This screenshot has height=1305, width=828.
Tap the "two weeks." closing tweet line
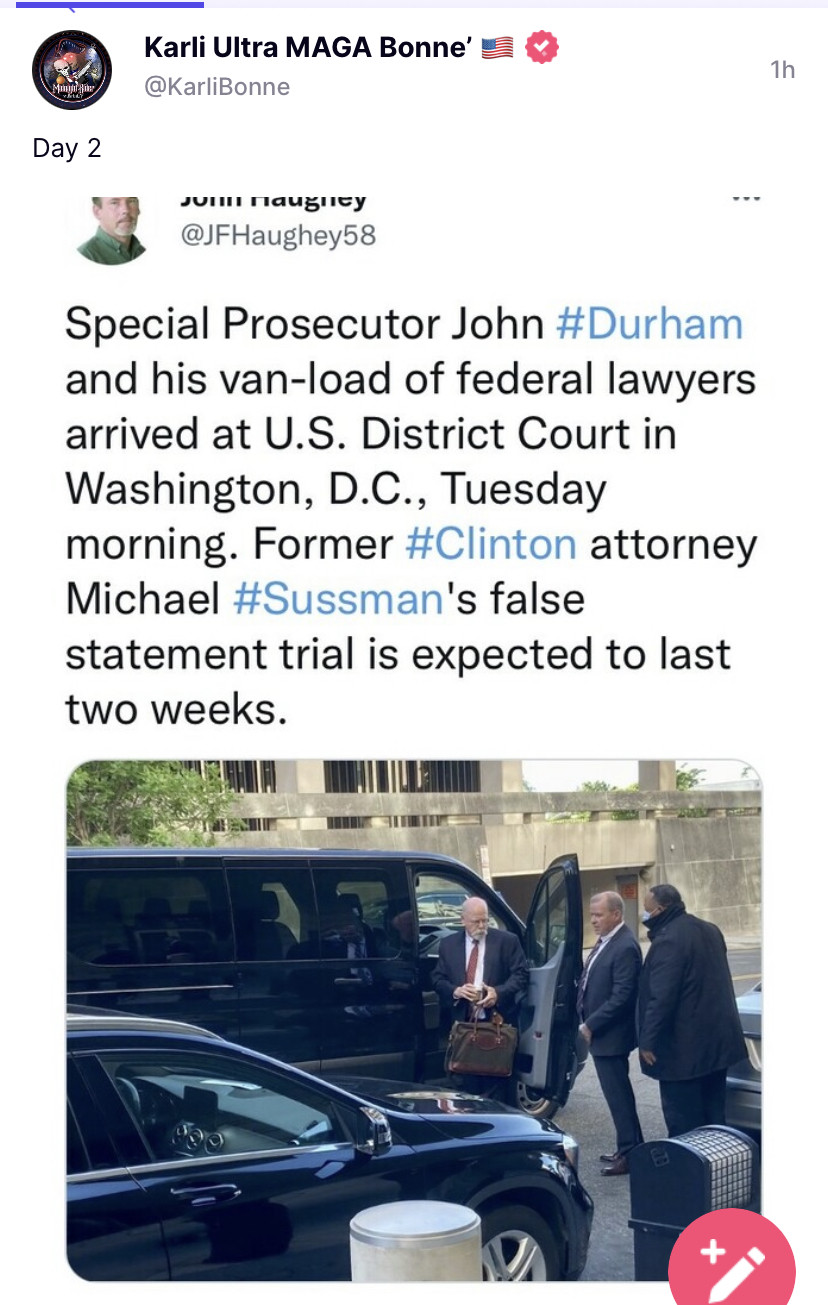(x=177, y=709)
